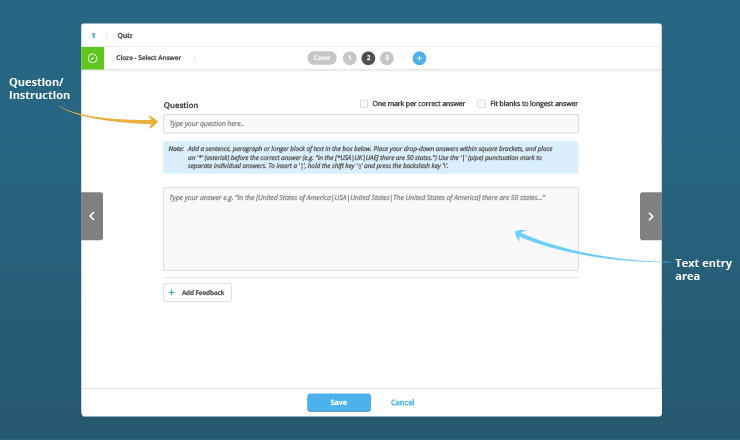Switch to the Cover page
This screenshot has width=740, height=440.
322,58
